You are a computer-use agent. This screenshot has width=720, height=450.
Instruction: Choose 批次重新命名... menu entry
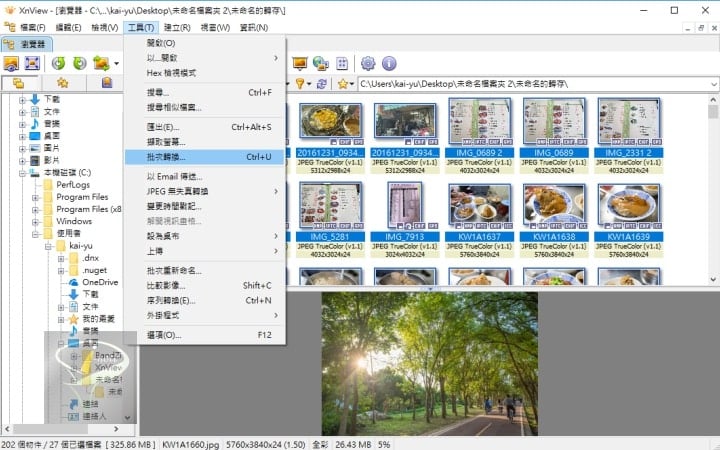tap(205, 270)
